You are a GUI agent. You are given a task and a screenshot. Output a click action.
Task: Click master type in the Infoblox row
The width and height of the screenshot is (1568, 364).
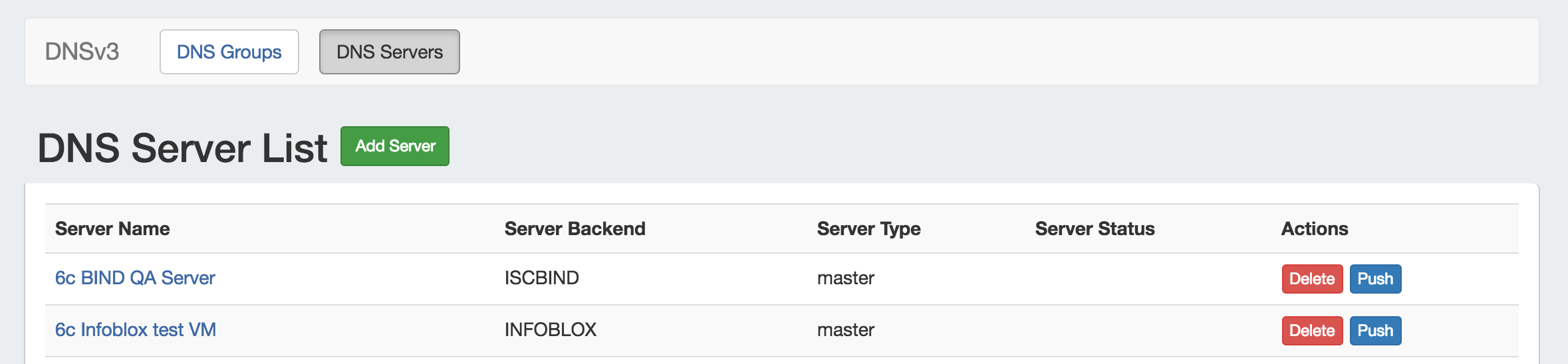click(845, 329)
